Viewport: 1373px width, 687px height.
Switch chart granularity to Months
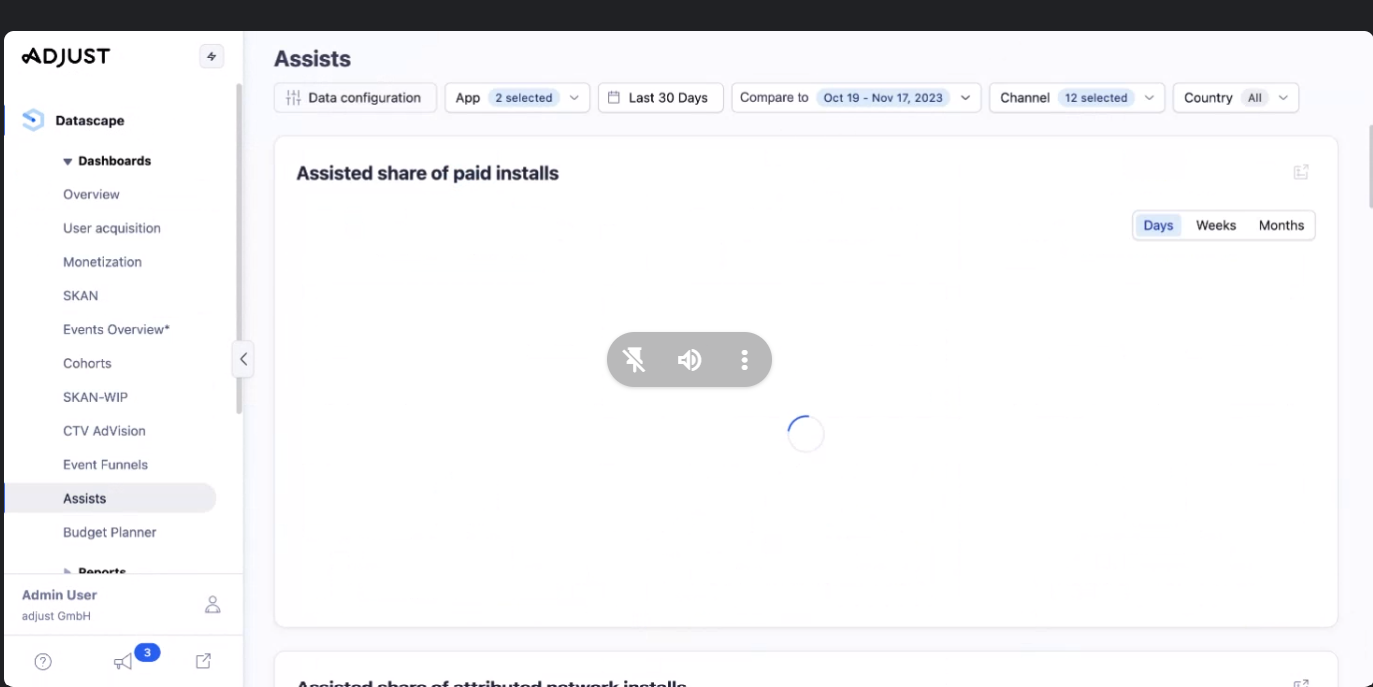pos(1281,226)
